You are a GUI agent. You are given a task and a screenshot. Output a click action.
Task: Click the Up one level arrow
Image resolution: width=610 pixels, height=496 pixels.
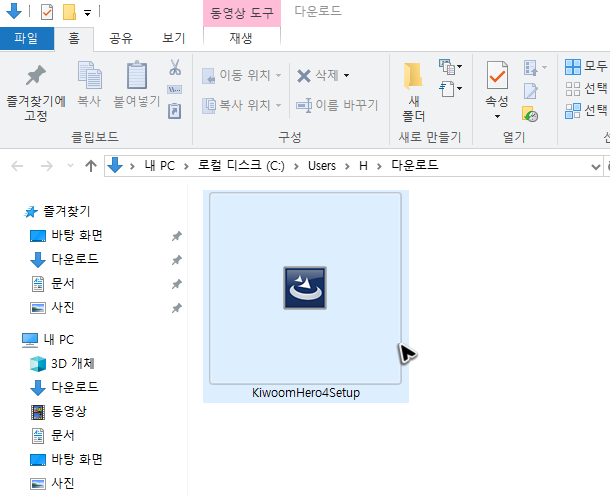91,166
